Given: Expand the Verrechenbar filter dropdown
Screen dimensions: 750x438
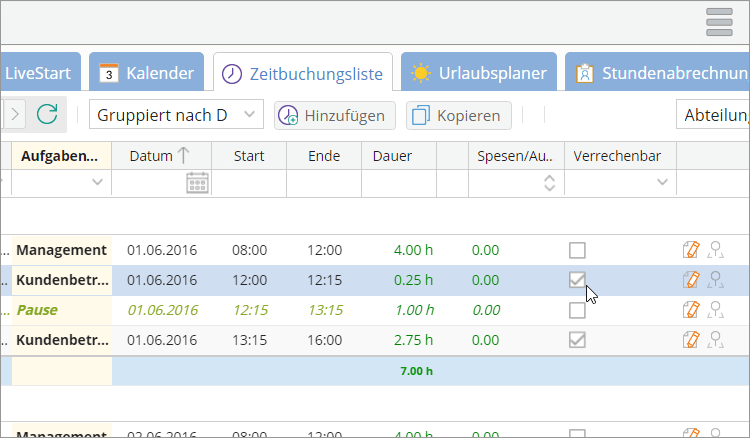Looking at the screenshot, I should pos(662,182).
